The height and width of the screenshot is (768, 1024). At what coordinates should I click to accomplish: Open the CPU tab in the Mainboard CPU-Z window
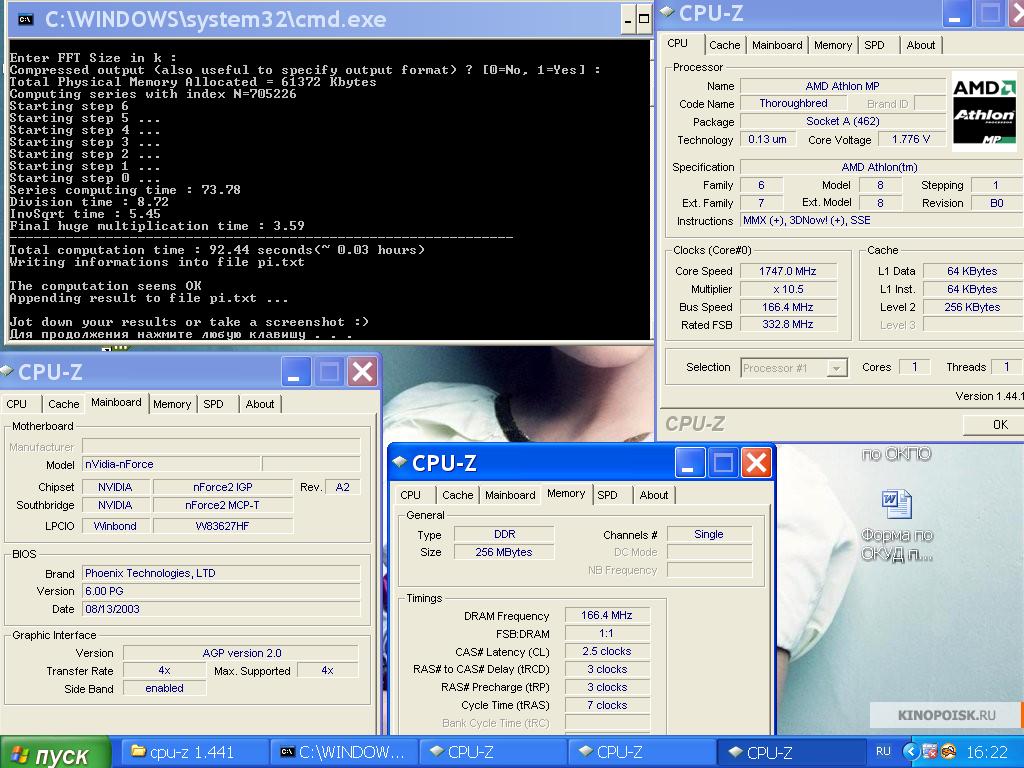pos(17,404)
